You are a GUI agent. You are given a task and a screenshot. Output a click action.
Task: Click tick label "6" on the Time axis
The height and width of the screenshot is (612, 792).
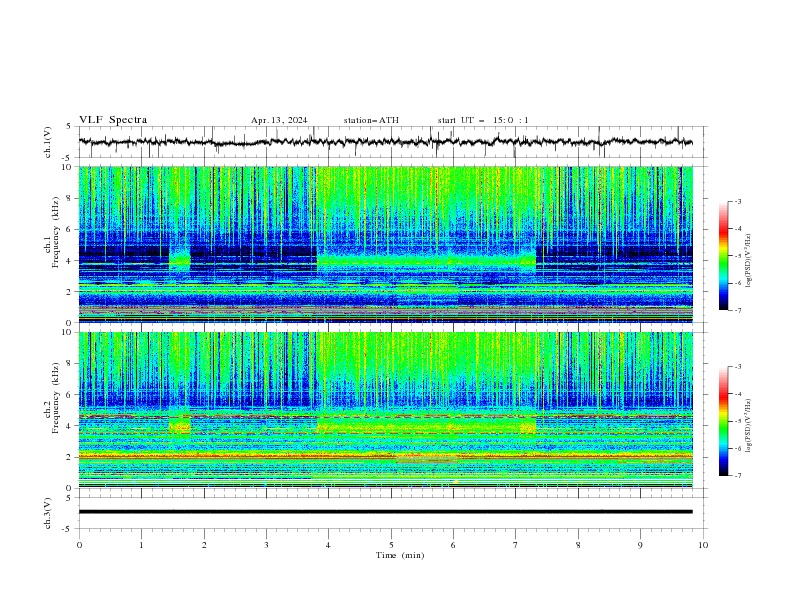[453, 545]
